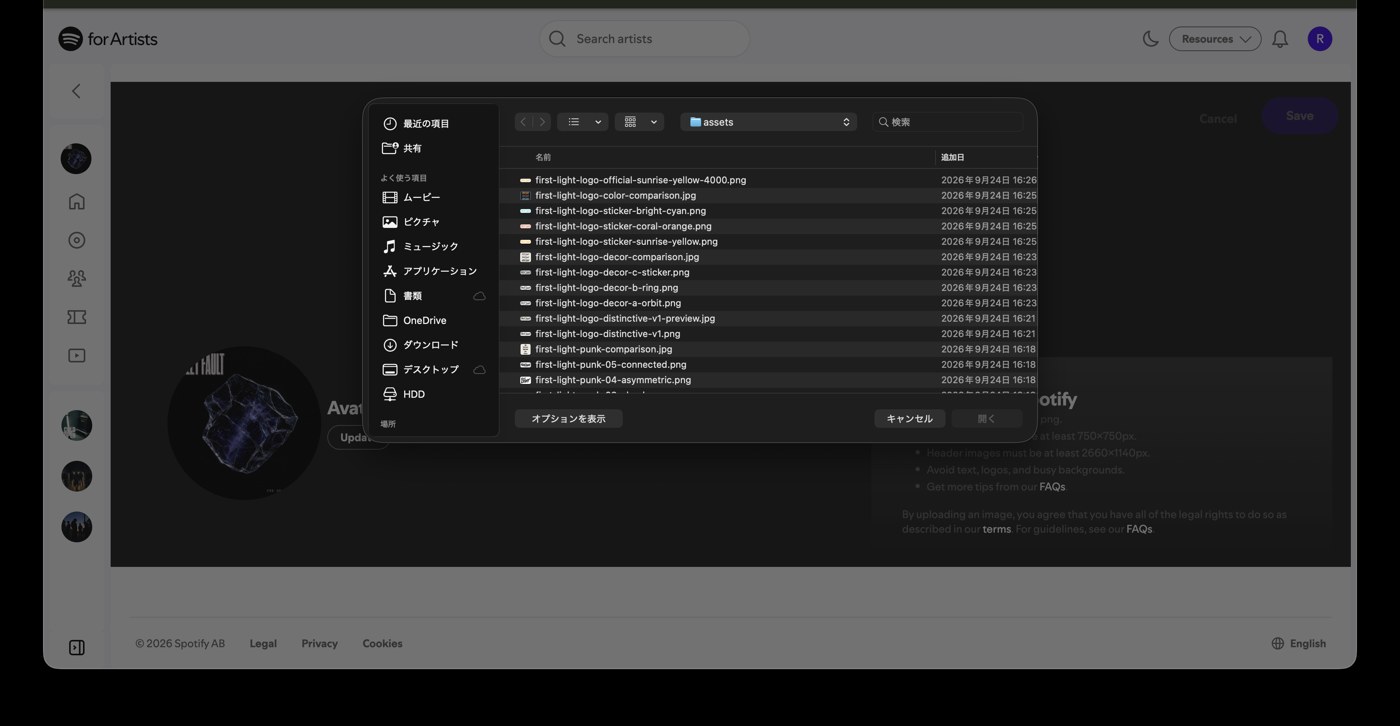The height and width of the screenshot is (726, 1400).
Task: Open the Resources dropdown
Action: (x=1215, y=39)
